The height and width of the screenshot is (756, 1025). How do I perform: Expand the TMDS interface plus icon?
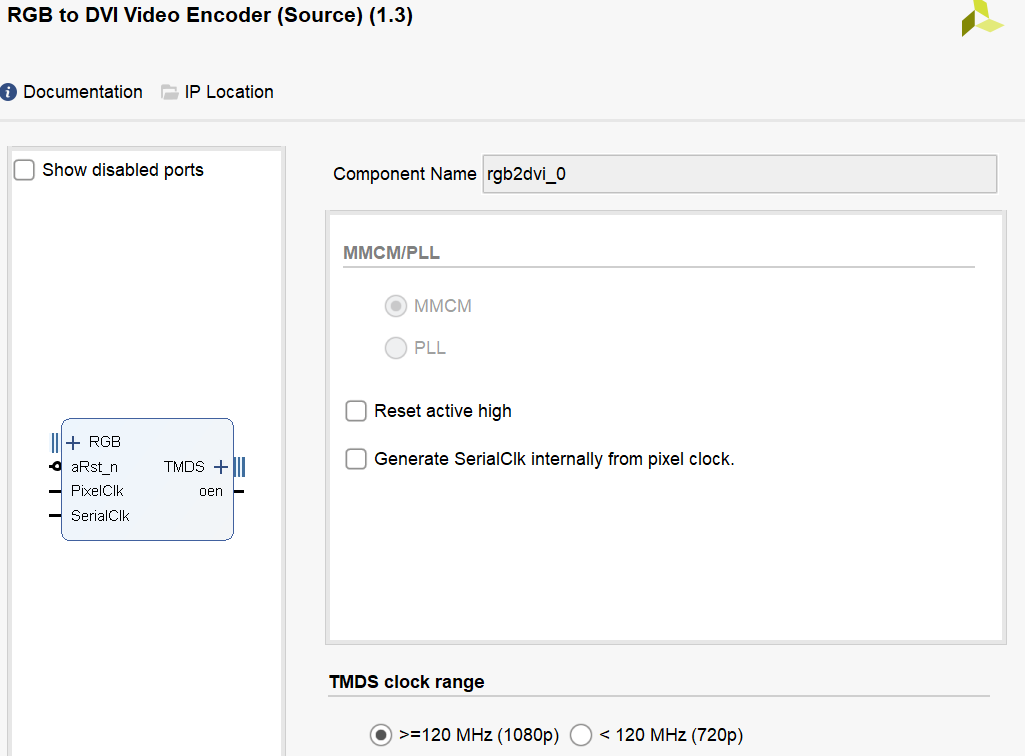point(221,467)
